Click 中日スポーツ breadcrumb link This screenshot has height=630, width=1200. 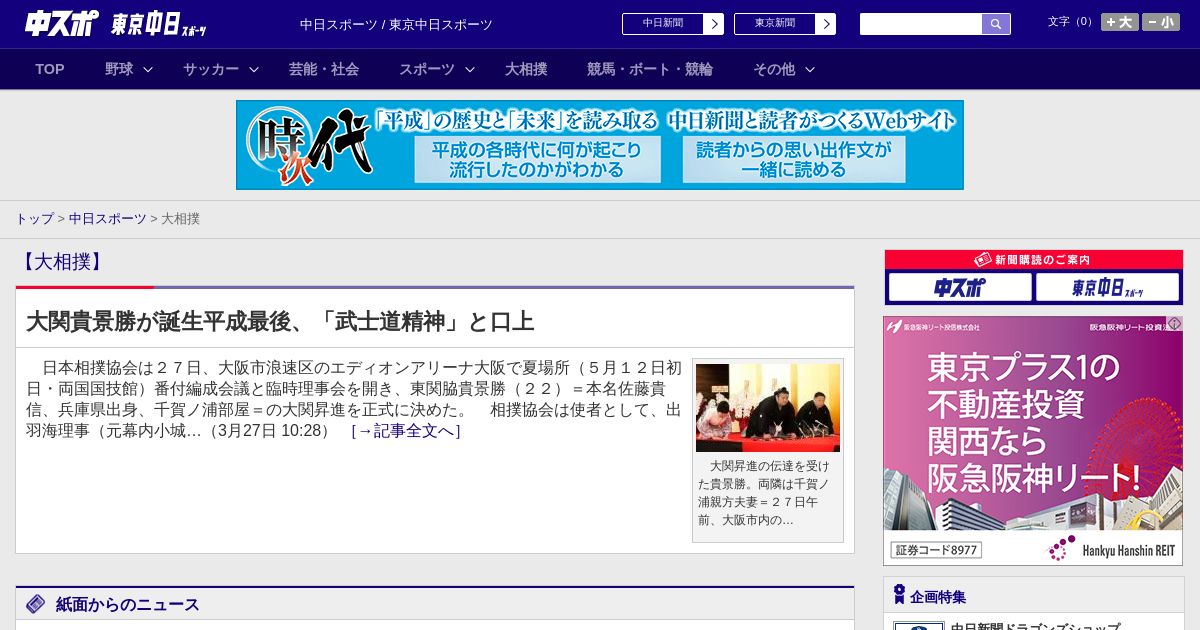[108, 218]
